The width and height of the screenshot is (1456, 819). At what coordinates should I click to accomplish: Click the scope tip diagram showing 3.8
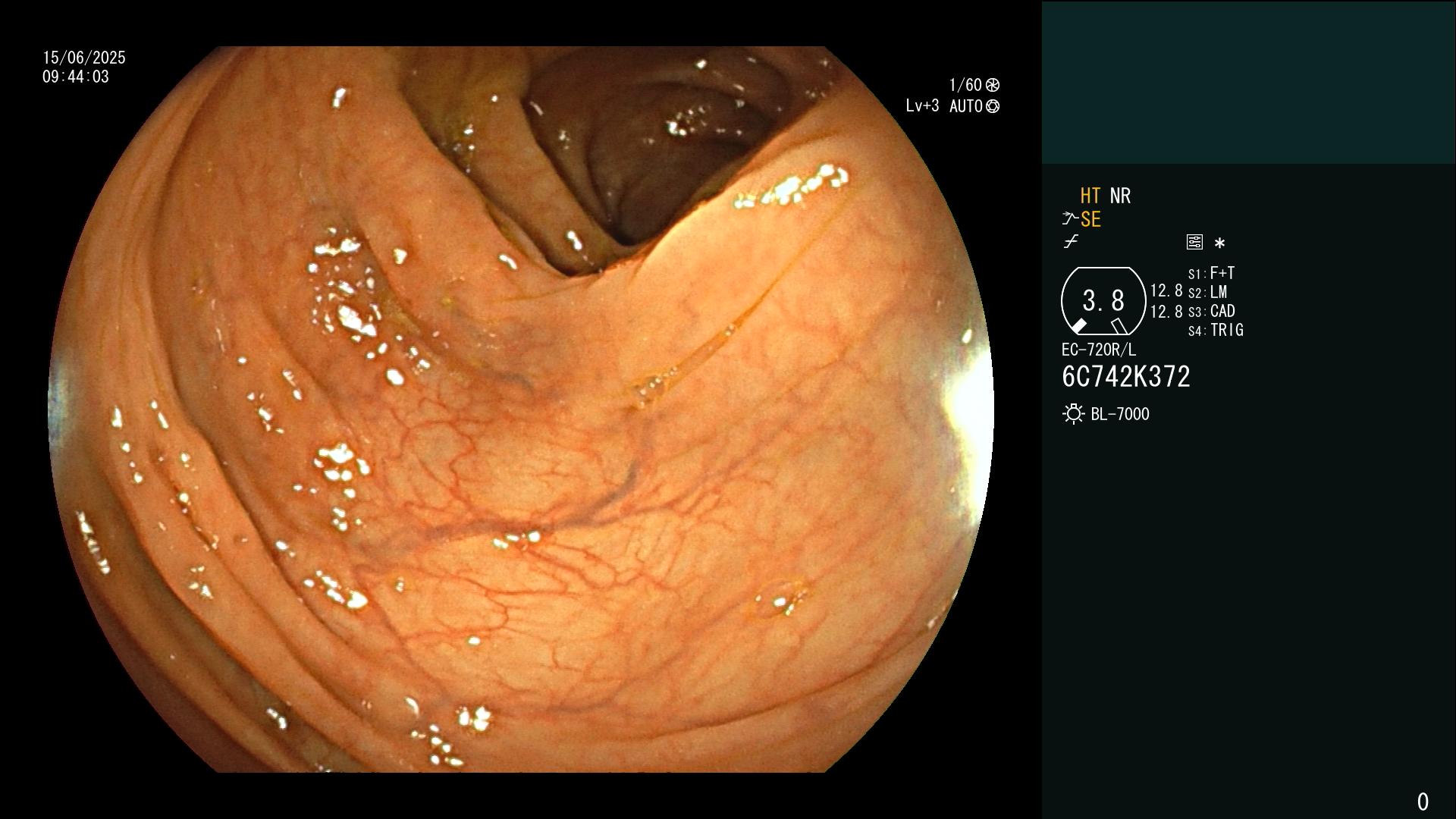point(1103,301)
